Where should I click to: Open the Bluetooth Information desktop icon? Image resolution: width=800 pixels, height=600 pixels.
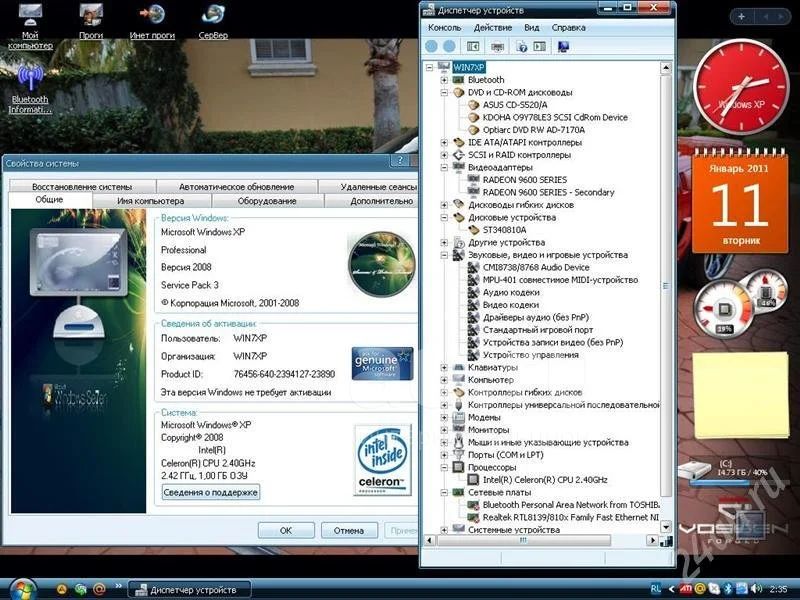[x=30, y=89]
